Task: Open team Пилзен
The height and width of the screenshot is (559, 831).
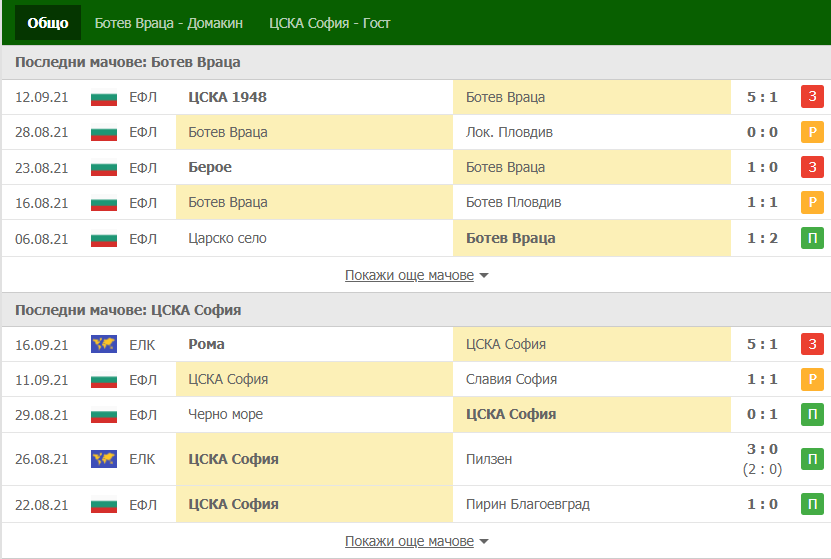Action: 489,459
